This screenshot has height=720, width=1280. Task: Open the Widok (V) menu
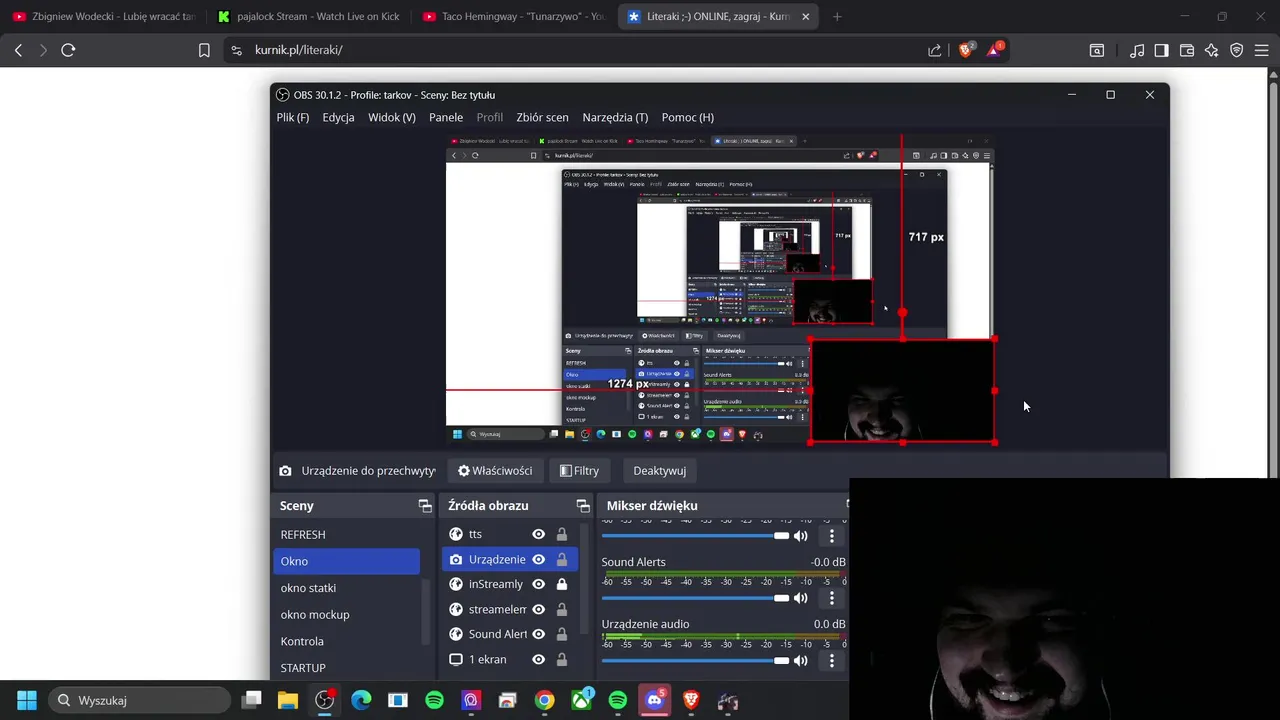click(392, 117)
